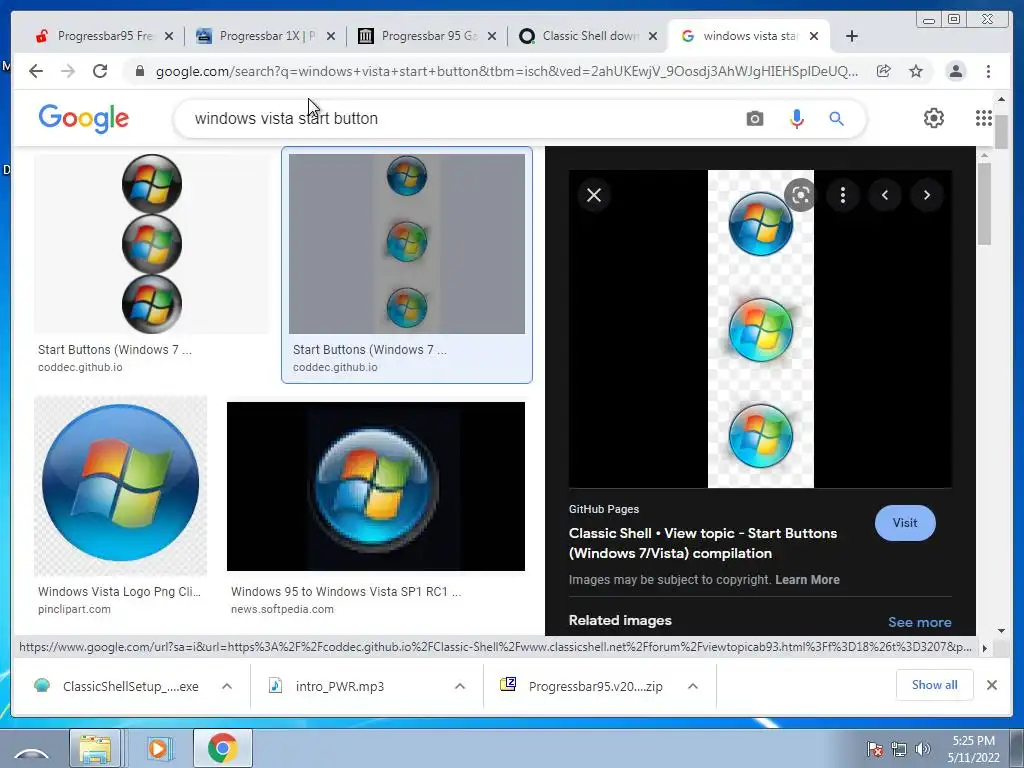
Task: Open Learn More copyright link
Action: coord(807,580)
